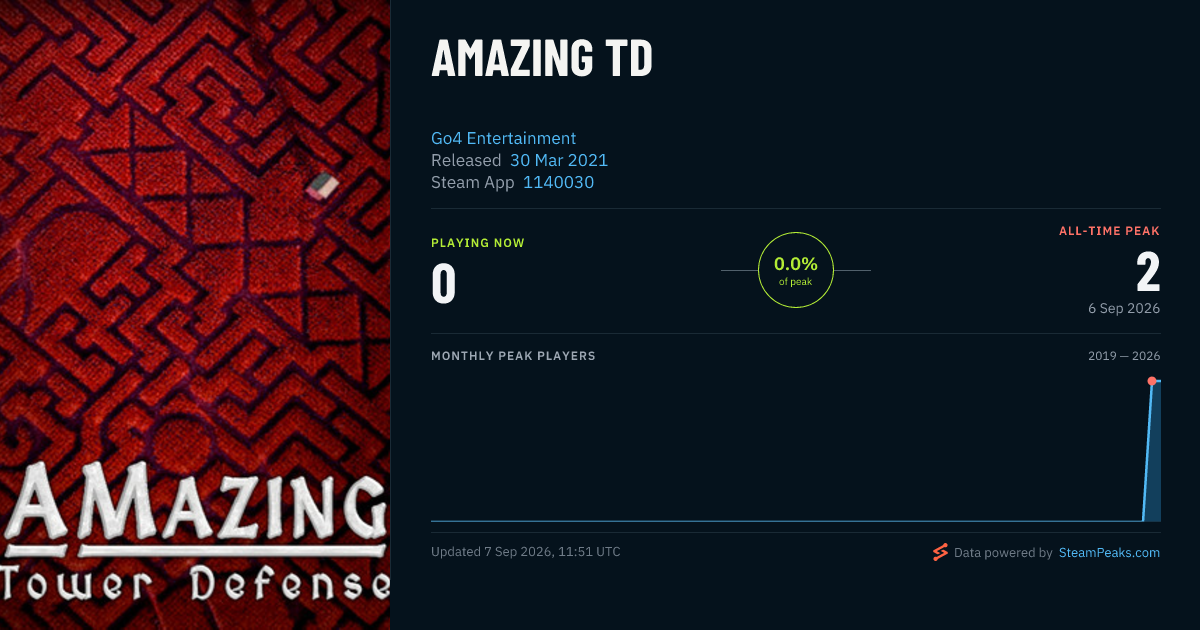The image size is (1200, 630).
Task: Click the playing now count 0
Action: (444, 283)
